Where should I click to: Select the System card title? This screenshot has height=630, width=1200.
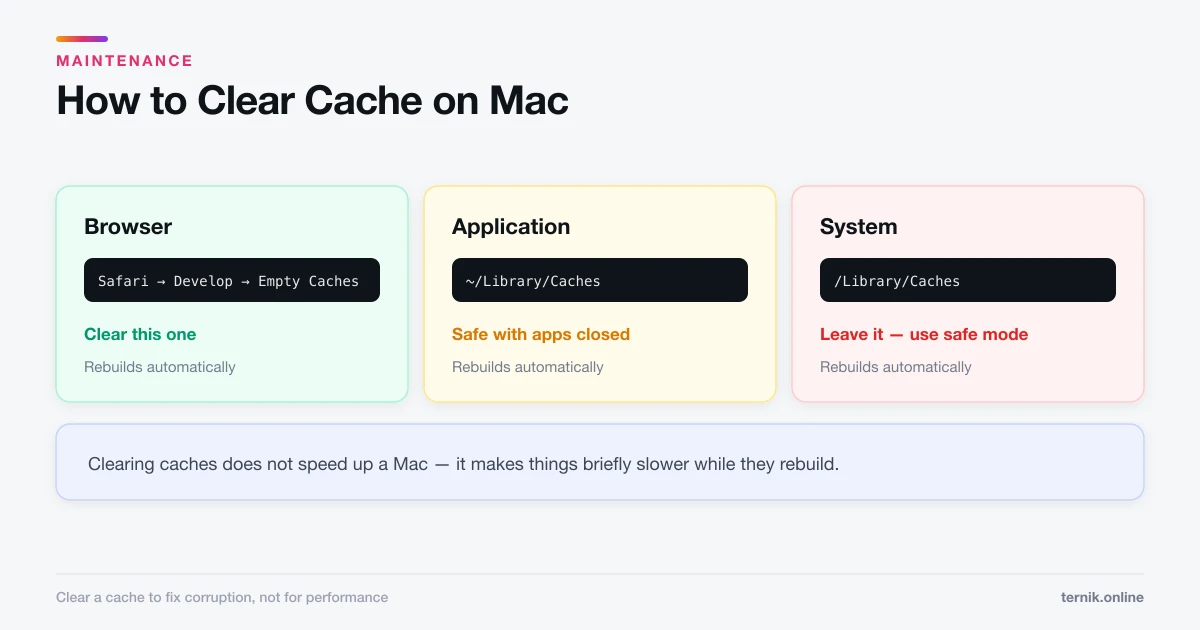point(858,227)
